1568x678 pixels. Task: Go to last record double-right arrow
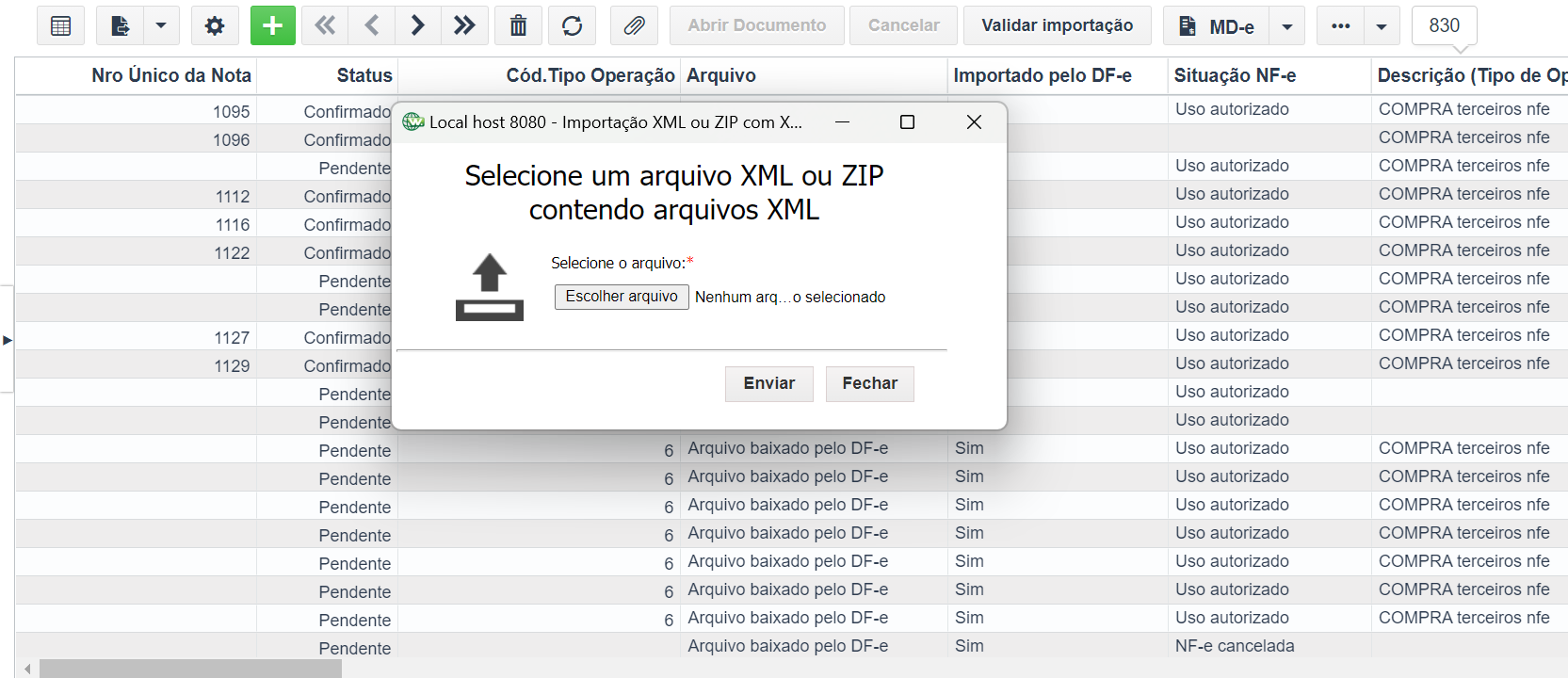tap(464, 25)
